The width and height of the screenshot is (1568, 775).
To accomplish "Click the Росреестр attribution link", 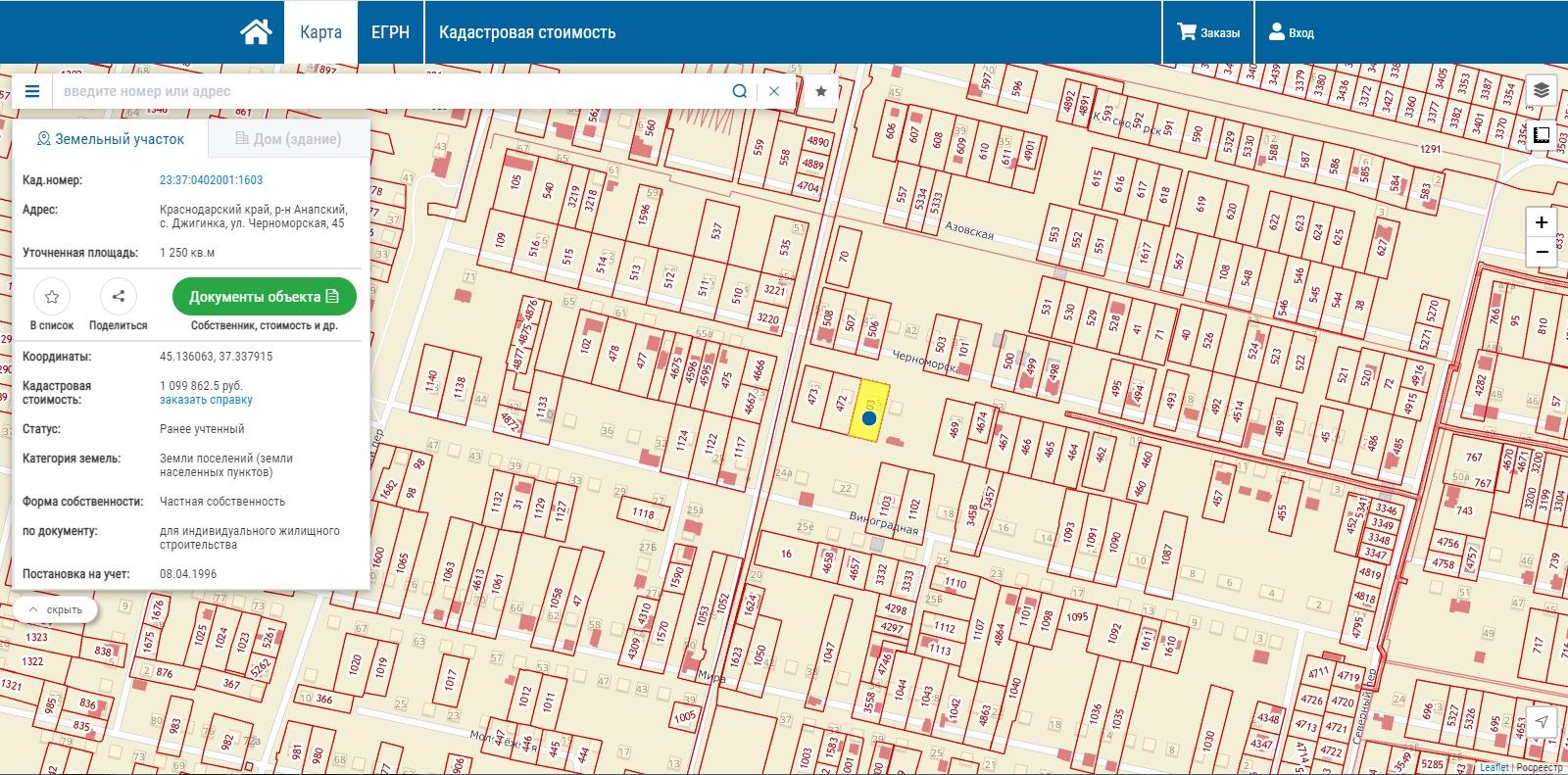I will [1540, 768].
